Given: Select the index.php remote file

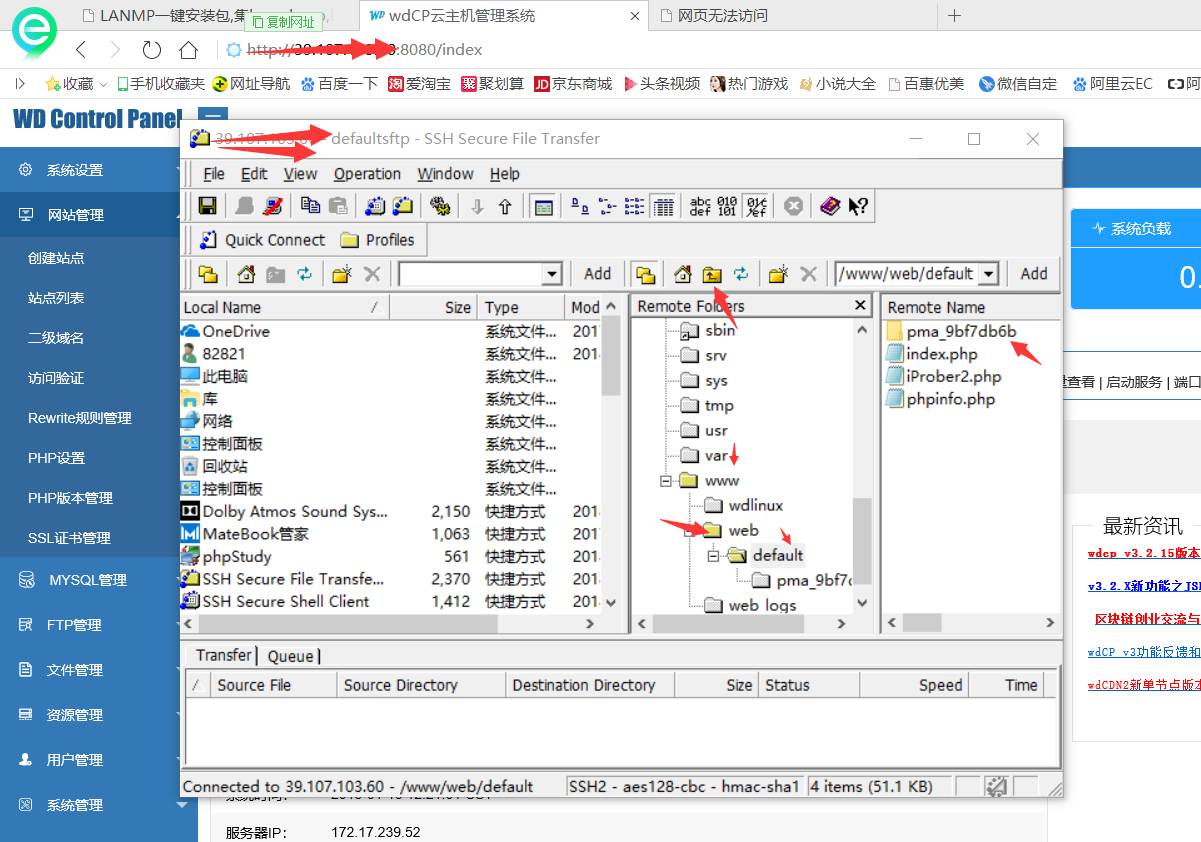Looking at the screenshot, I should (x=941, y=354).
